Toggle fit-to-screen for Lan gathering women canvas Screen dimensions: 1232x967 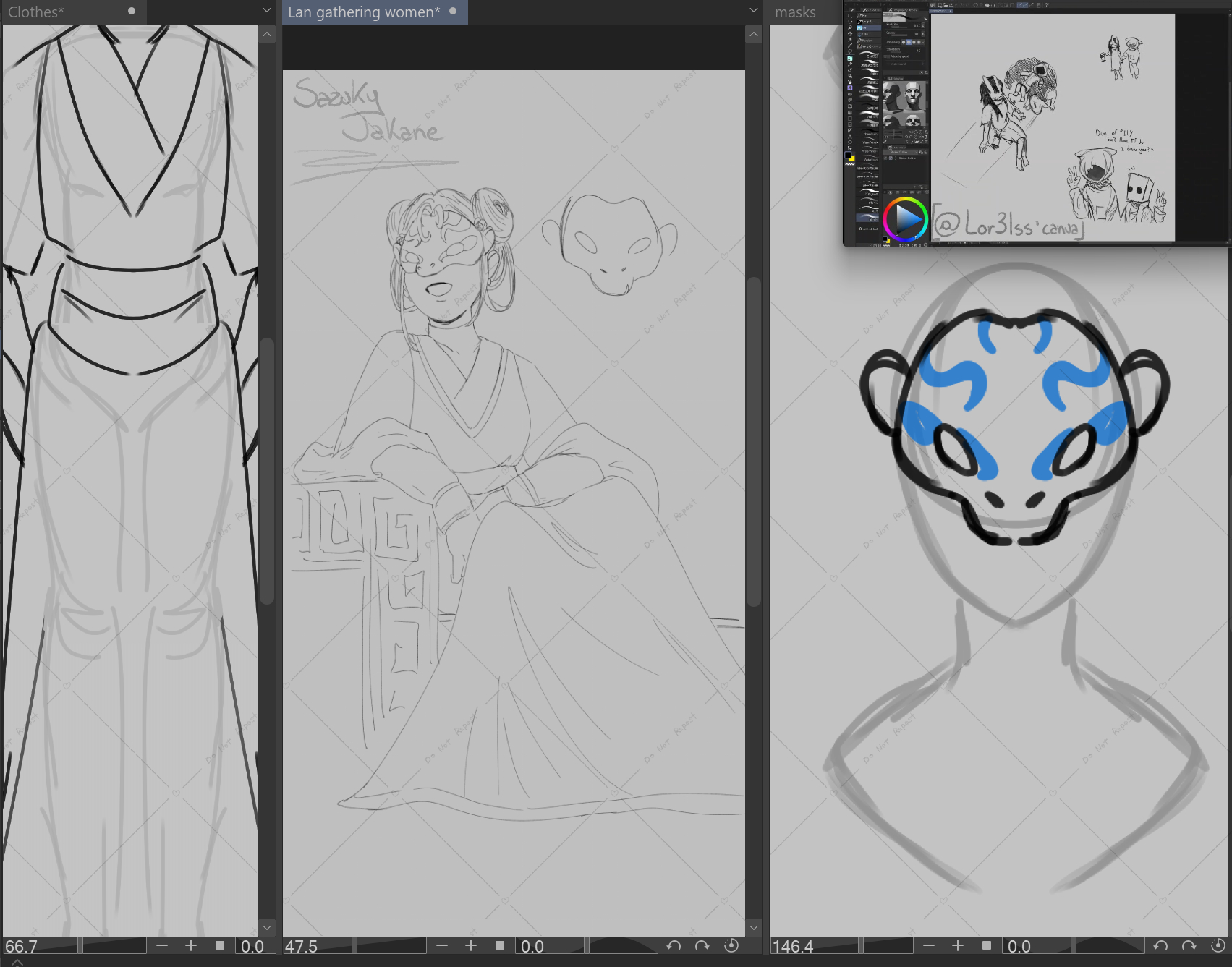500,946
